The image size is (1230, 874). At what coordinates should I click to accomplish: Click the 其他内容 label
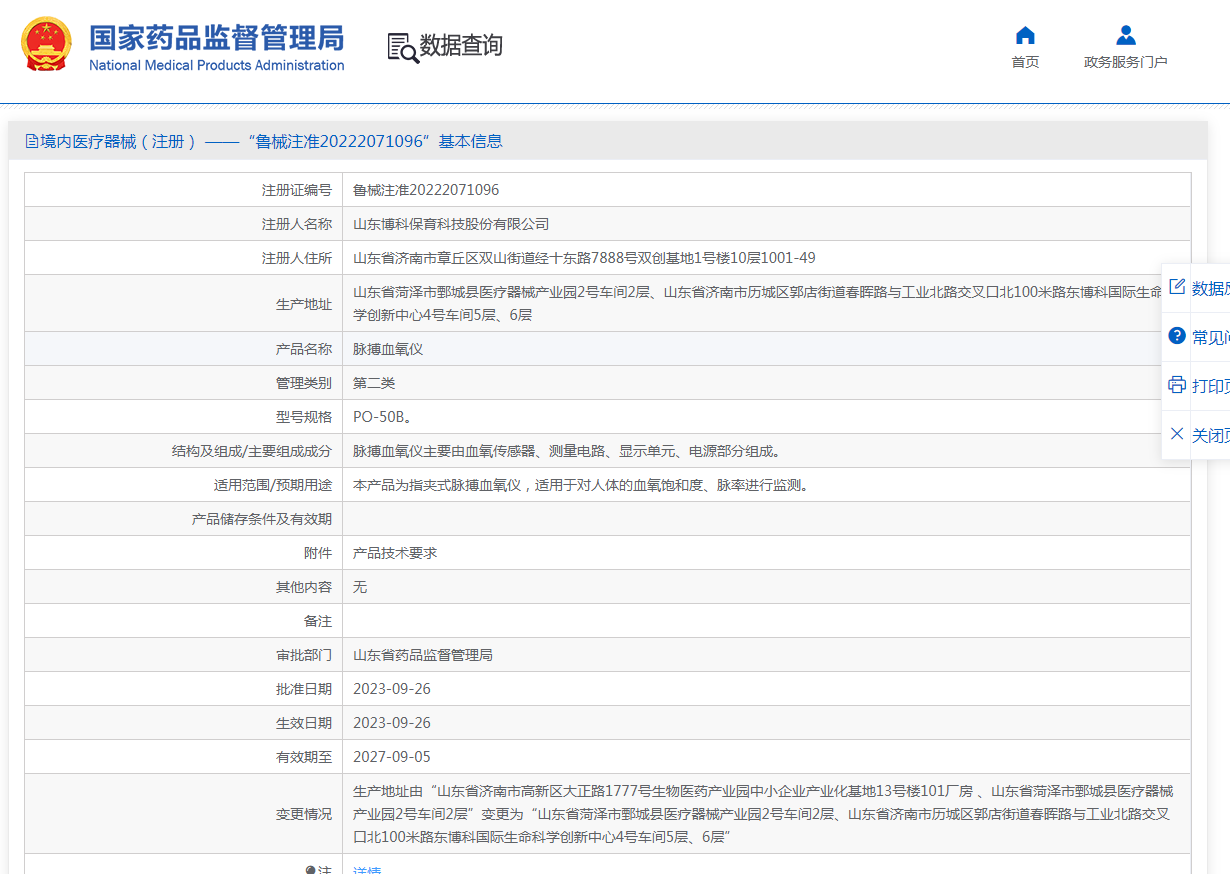tap(304, 587)
